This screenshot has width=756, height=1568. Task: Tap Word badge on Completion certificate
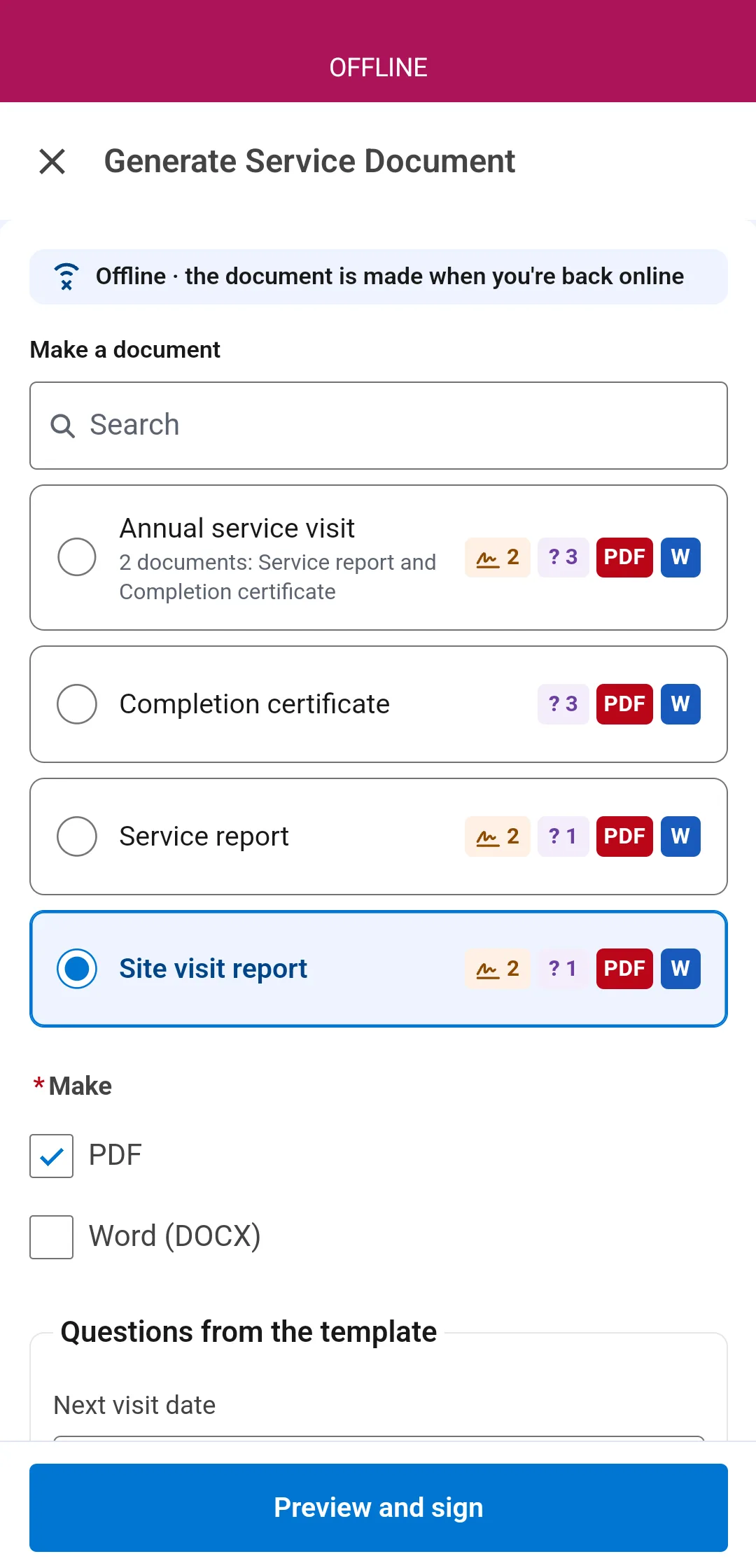pyautogui.click(x=680, y=704)
